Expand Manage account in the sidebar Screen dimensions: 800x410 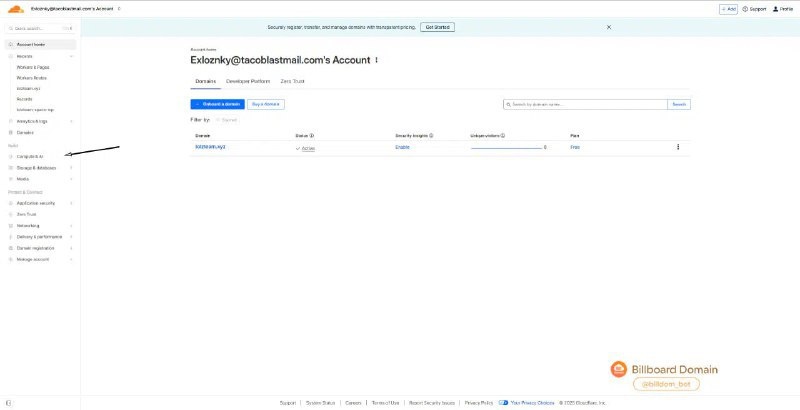[40, 259]
